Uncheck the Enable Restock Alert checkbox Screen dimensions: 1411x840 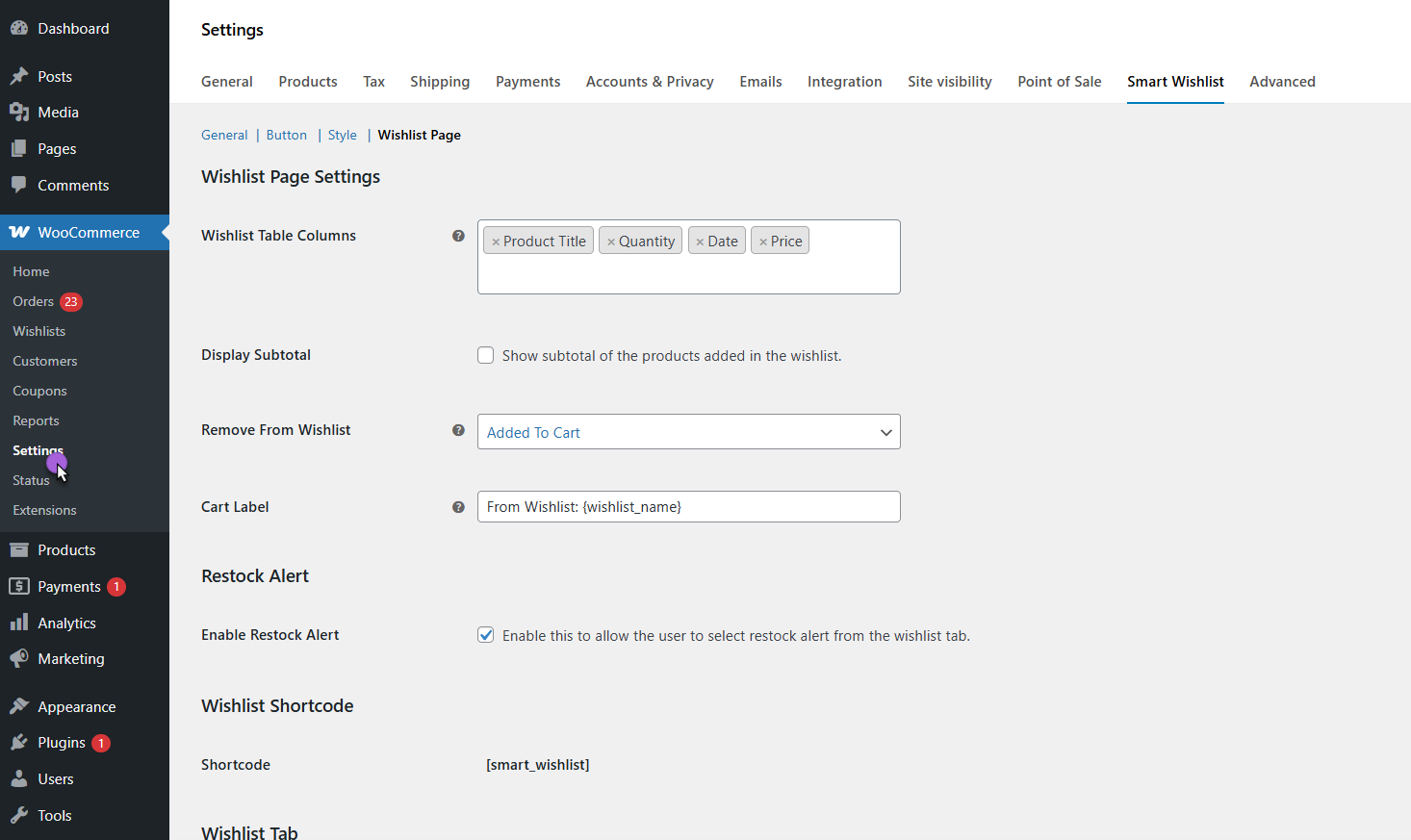(x=486, y=635)
